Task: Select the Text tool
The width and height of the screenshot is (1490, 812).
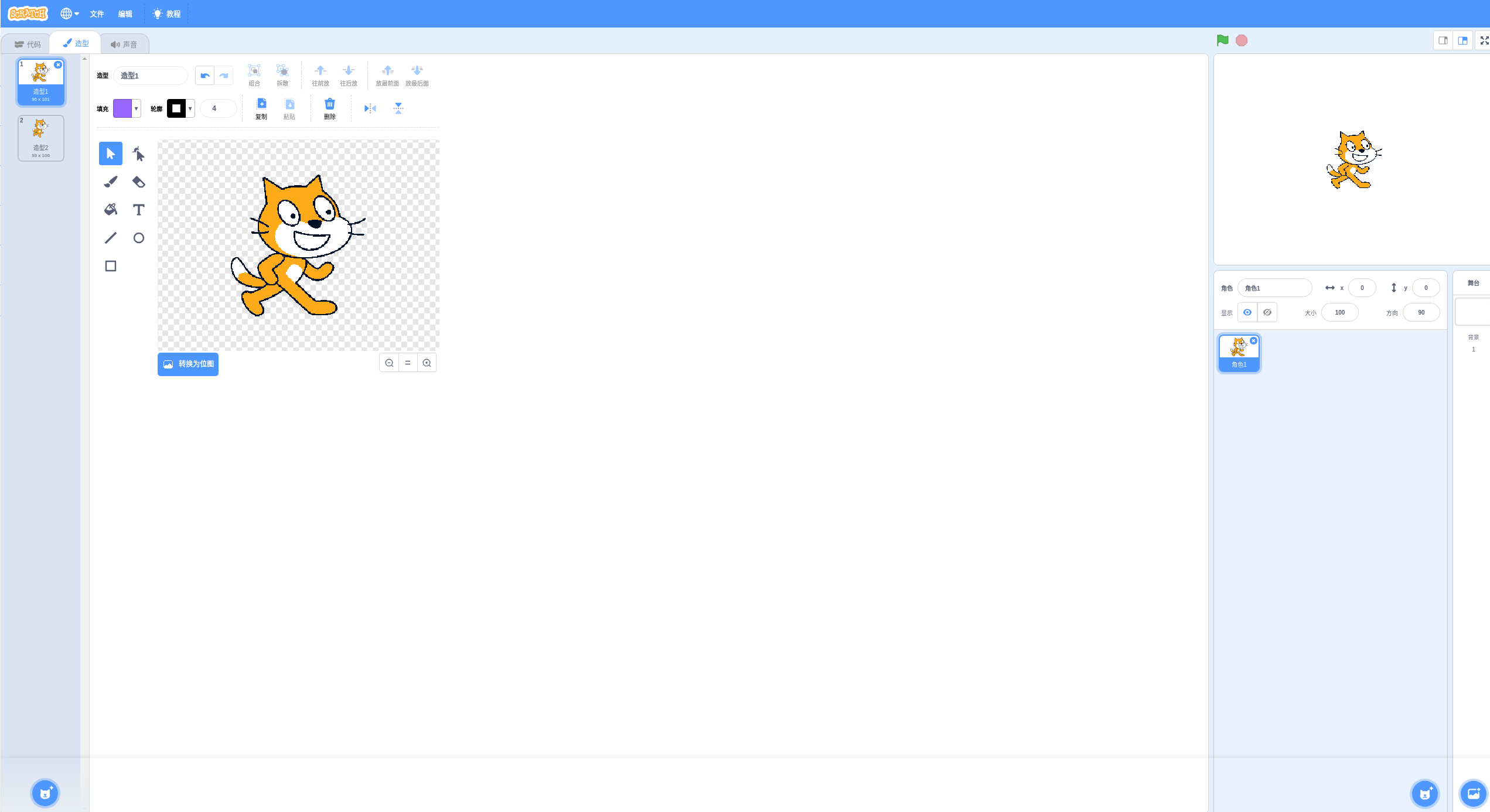Action: tap(138, 210)
